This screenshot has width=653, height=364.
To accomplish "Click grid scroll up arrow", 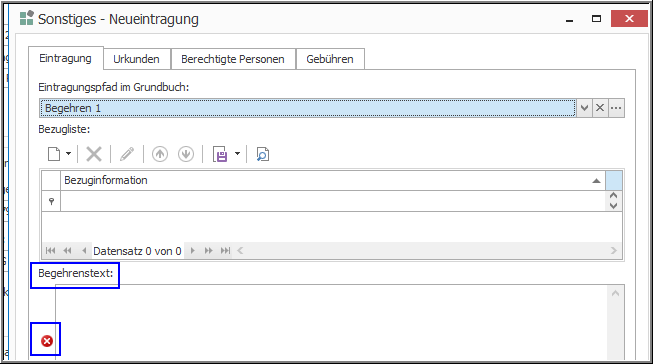I will tap(613, 196).
